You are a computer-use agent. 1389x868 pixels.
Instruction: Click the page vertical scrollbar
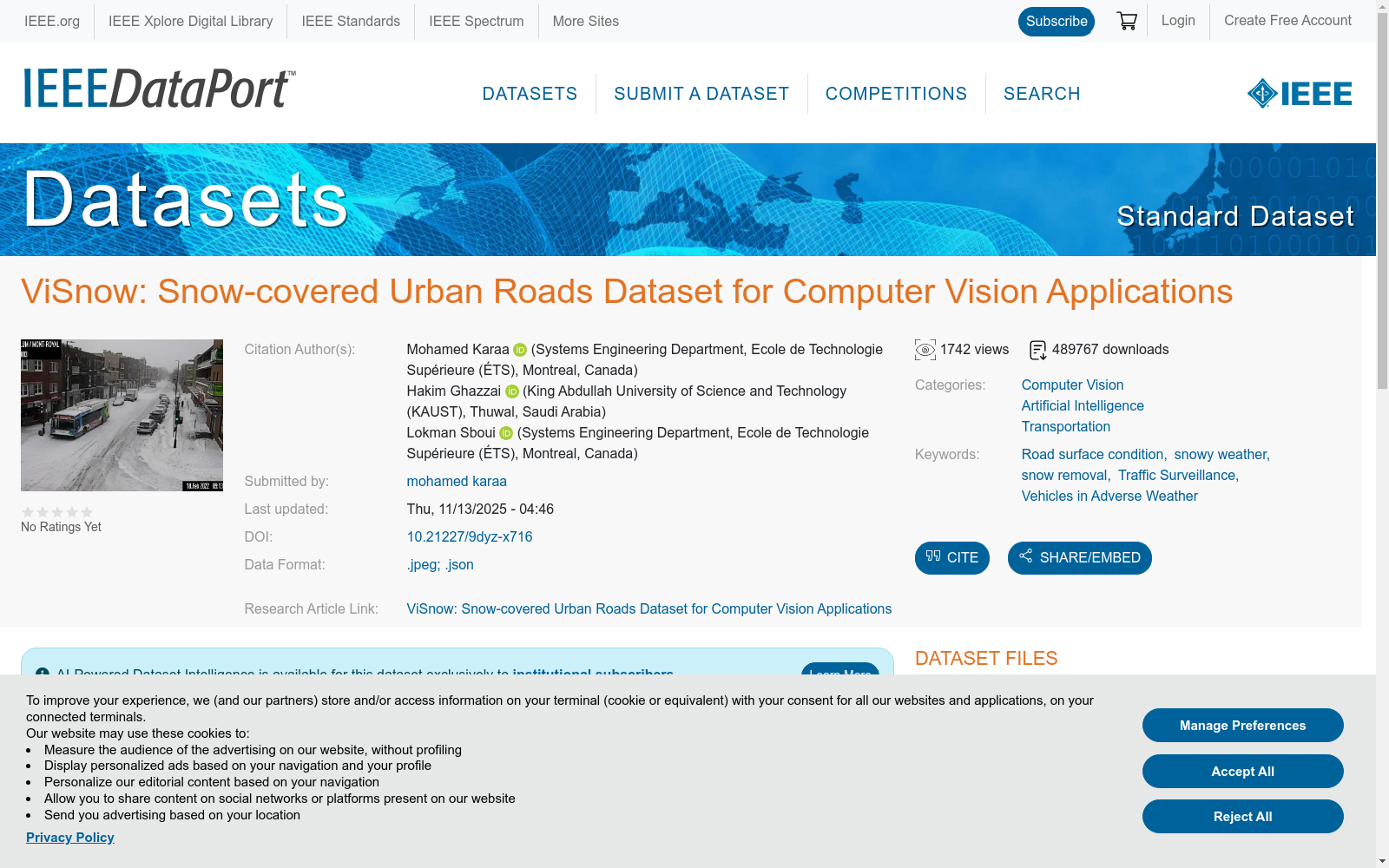tap(1382, 200)
